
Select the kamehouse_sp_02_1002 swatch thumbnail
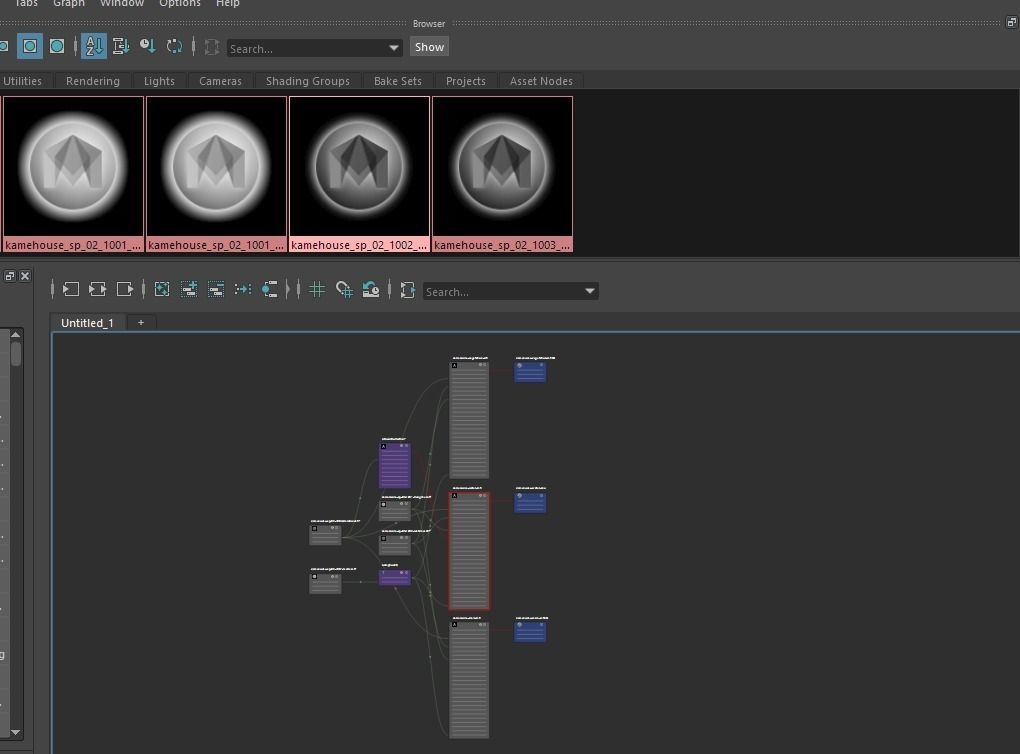tap(359, 174)
